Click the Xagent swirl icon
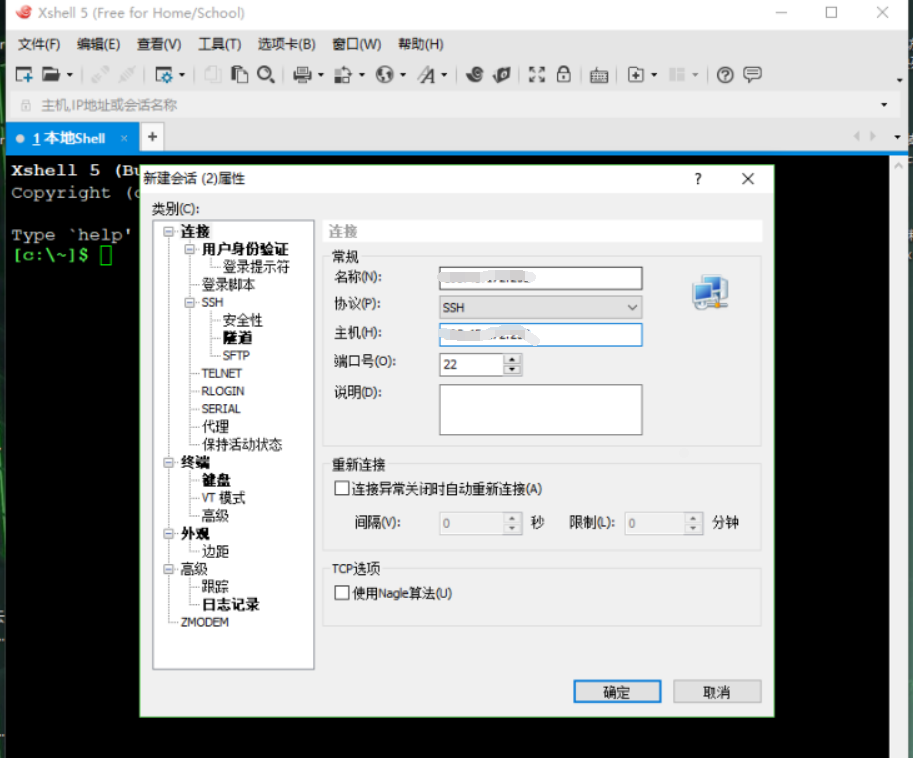 475,75
